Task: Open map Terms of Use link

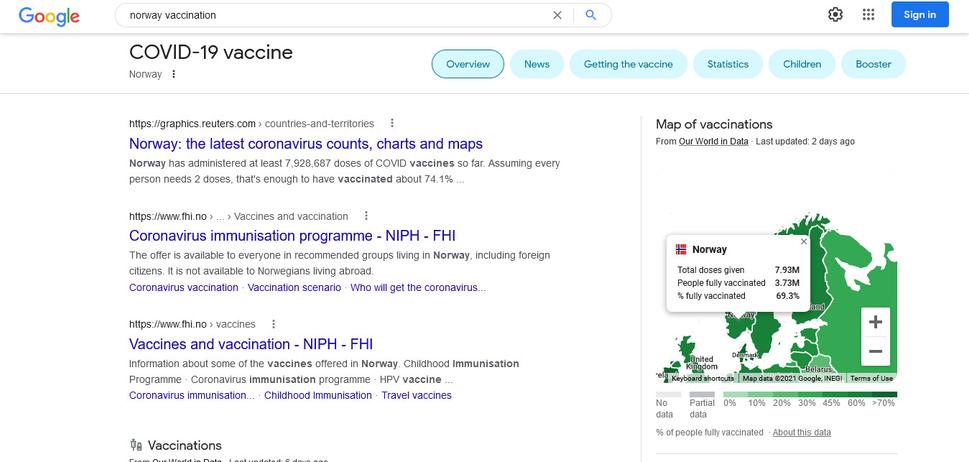Action: click(871, 379)
